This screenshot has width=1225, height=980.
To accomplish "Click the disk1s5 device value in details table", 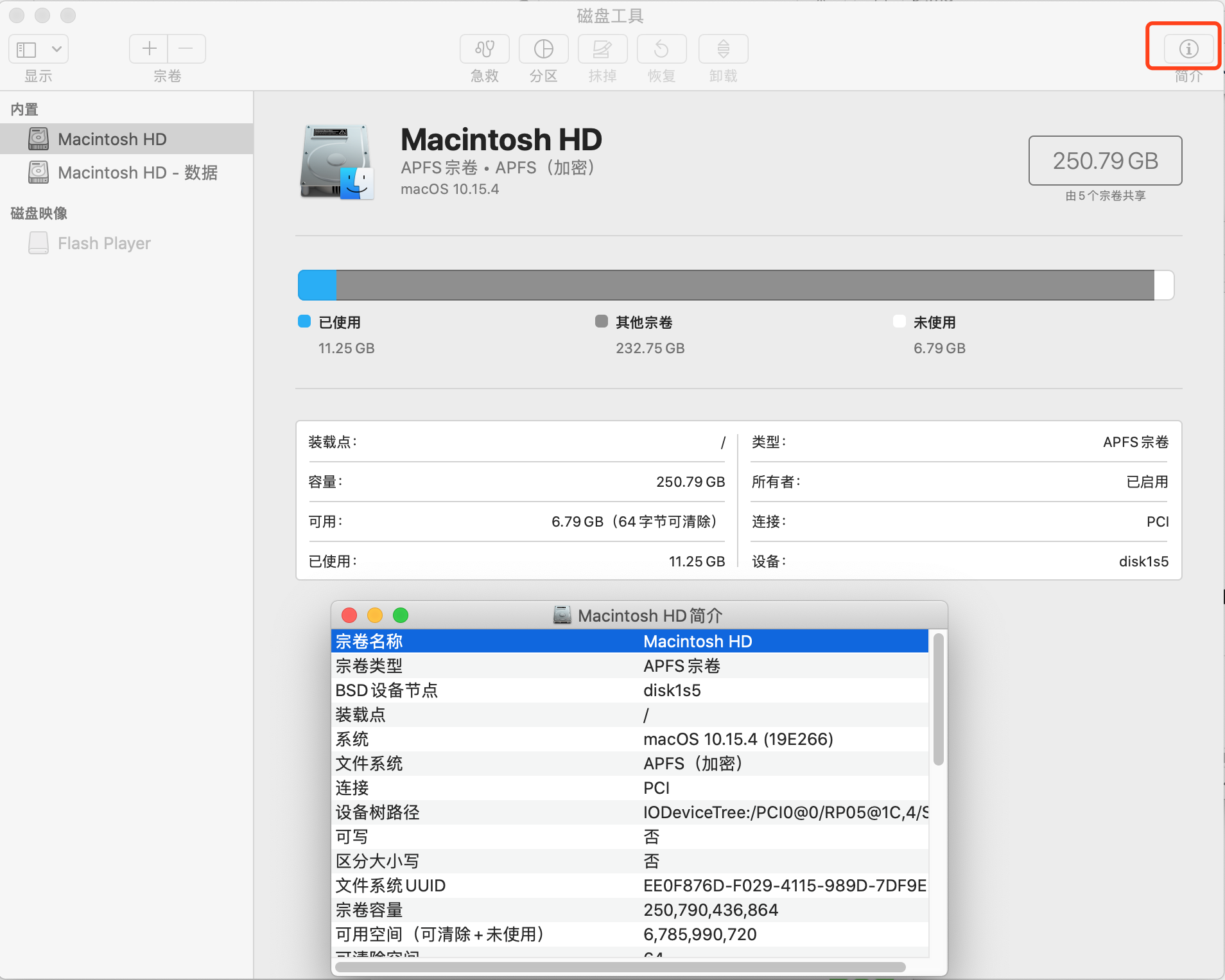I will 1143,561.
